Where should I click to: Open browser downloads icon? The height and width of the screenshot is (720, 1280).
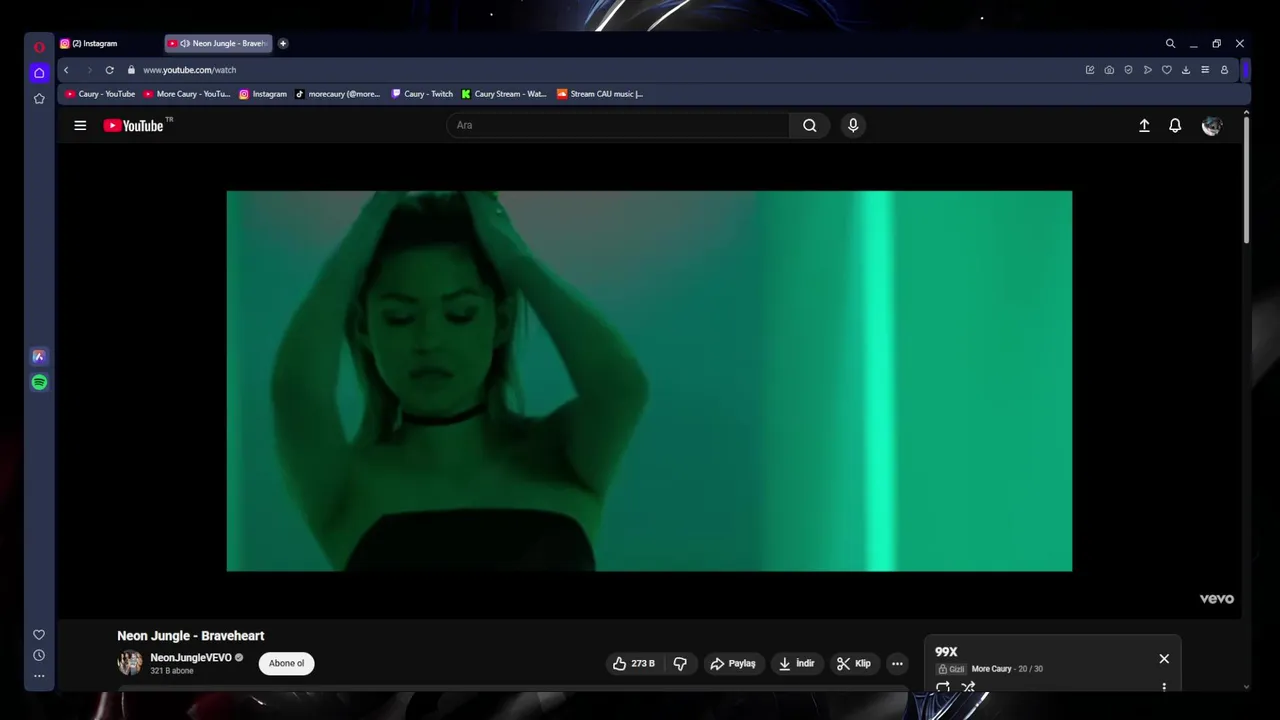pyautogui.click(x=1186, y=70)
